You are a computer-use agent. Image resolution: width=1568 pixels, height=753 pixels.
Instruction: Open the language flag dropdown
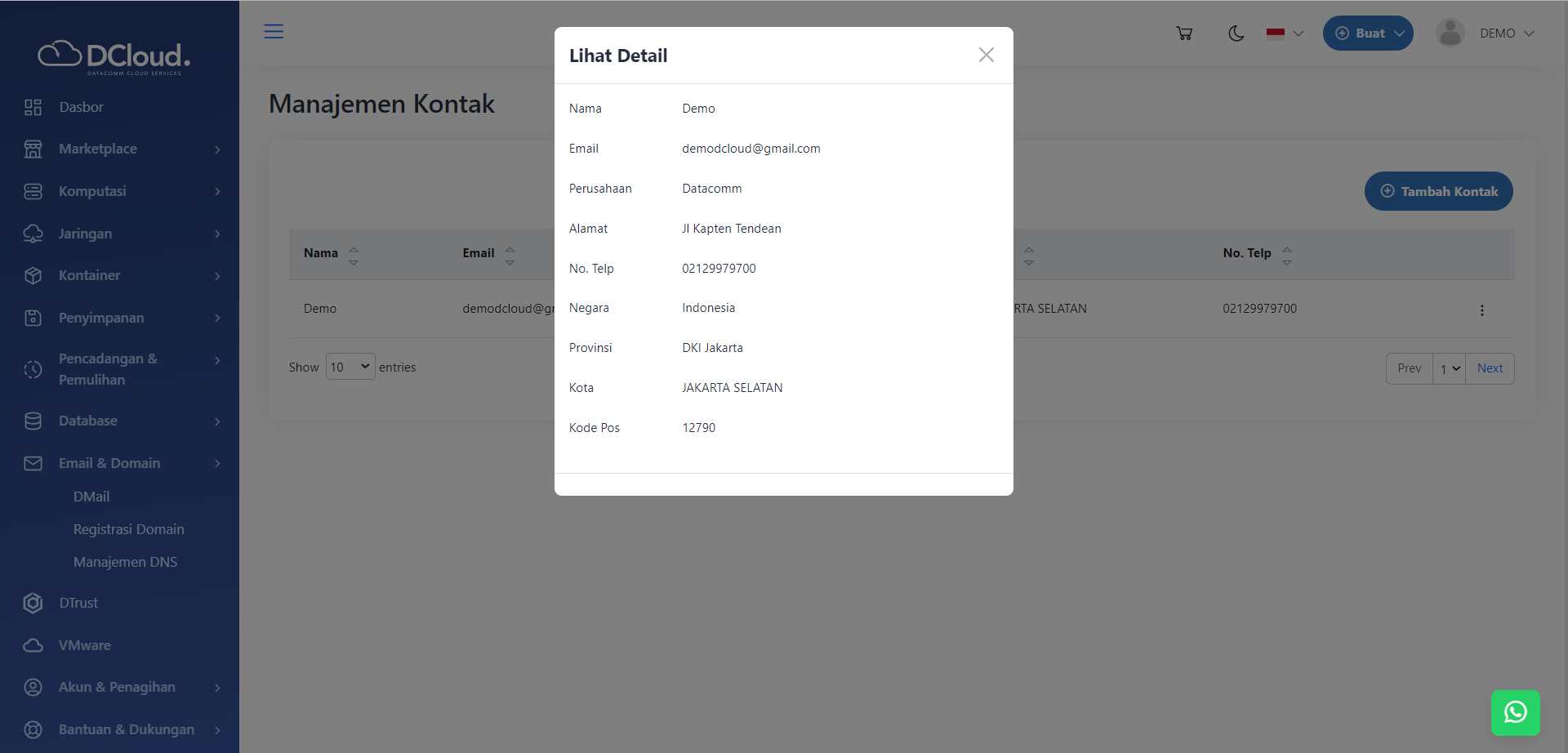(1283, 33)
